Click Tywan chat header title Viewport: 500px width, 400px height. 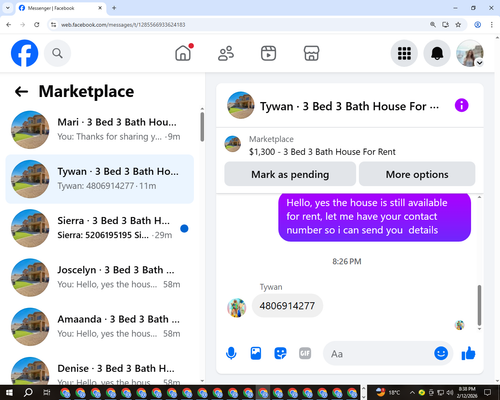point(349,106)
